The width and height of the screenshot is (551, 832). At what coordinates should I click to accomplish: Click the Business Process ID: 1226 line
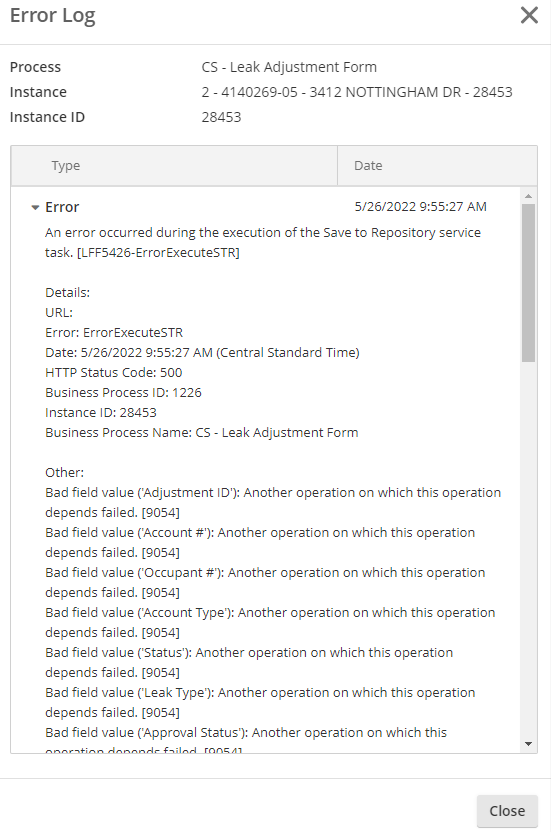coord(123,393)
